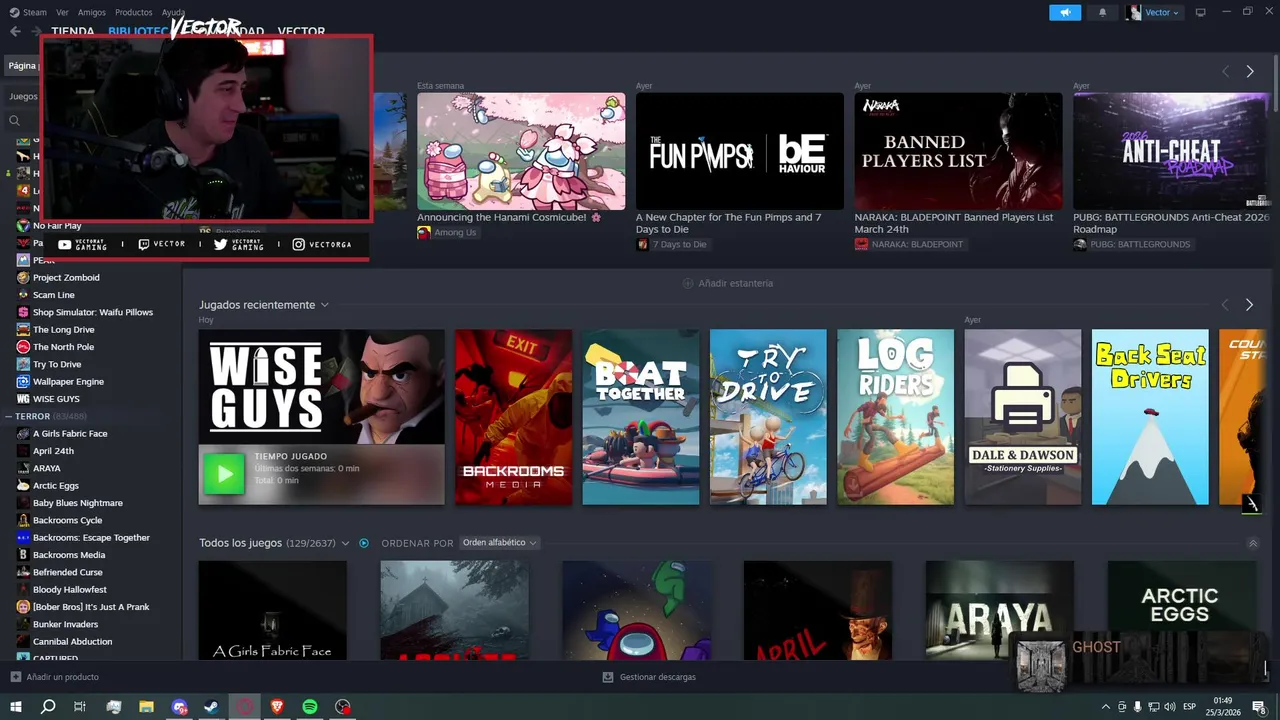This screenshot has height=720, width=1280.
Task: Click the back arrow in Steam navigation
Action: tap(15, 31)
